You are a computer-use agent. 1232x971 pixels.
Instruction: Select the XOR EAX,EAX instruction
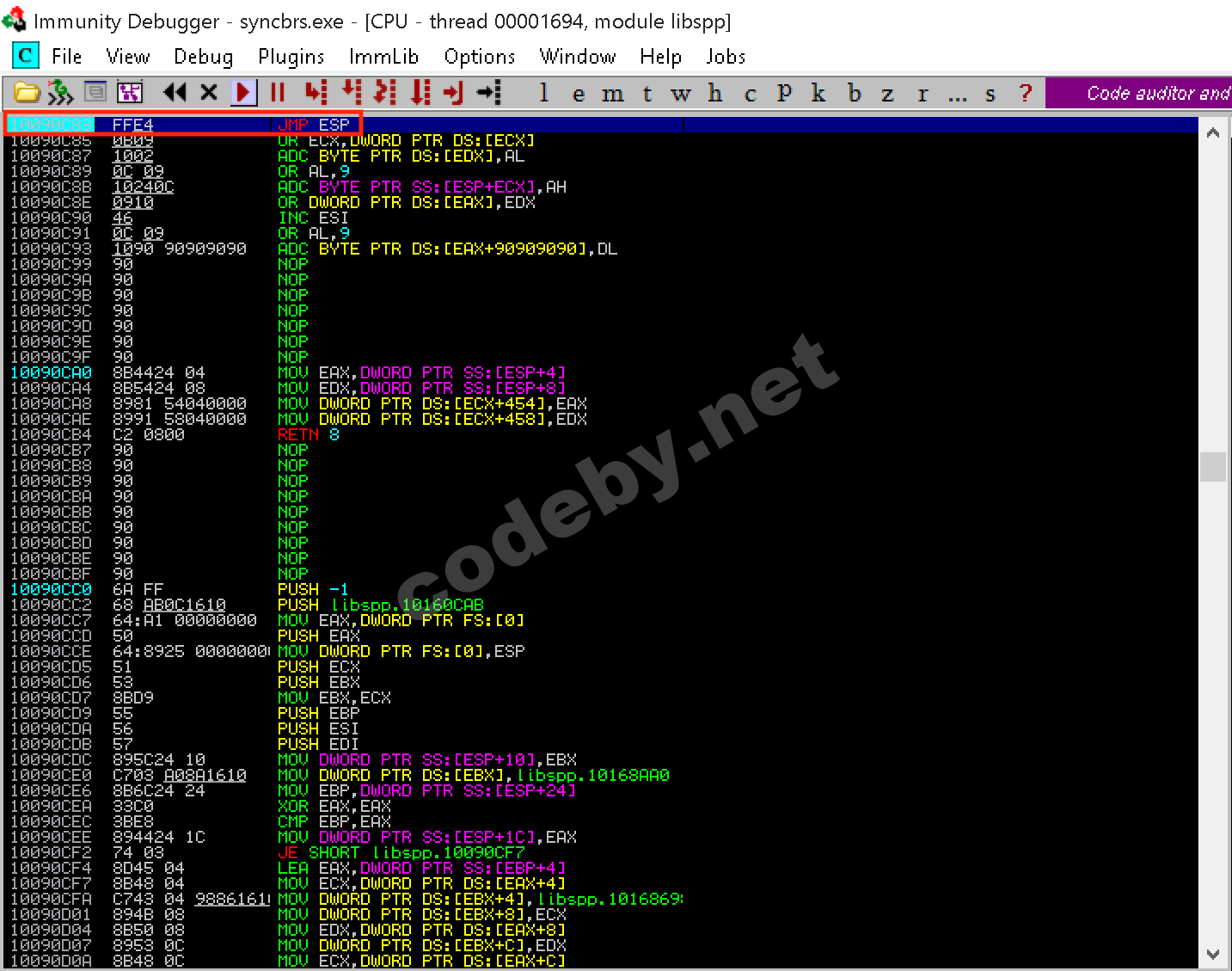click(334, 807)
